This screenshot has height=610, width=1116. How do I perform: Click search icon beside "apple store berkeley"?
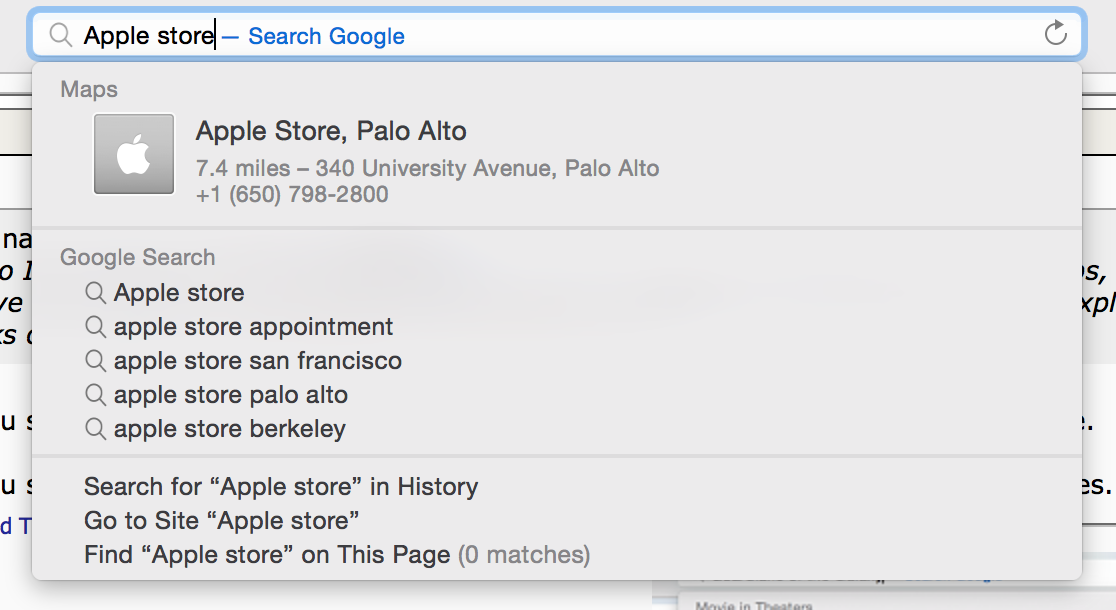95,428
